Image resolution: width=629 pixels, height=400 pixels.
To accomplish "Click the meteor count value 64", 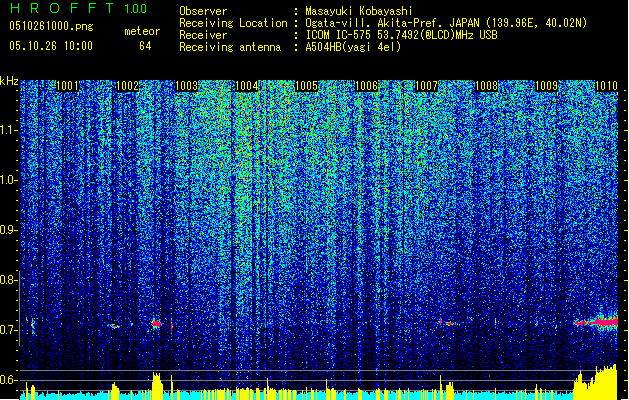I will pyautogui.click(x=145, y=46).
